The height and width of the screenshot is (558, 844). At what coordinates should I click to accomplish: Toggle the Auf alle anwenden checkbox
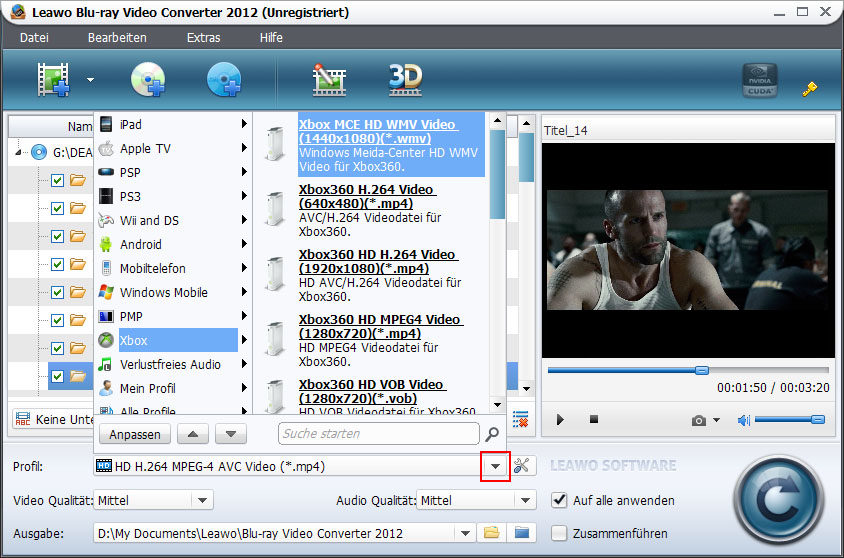pyautogui.click(x=559, y=500)
